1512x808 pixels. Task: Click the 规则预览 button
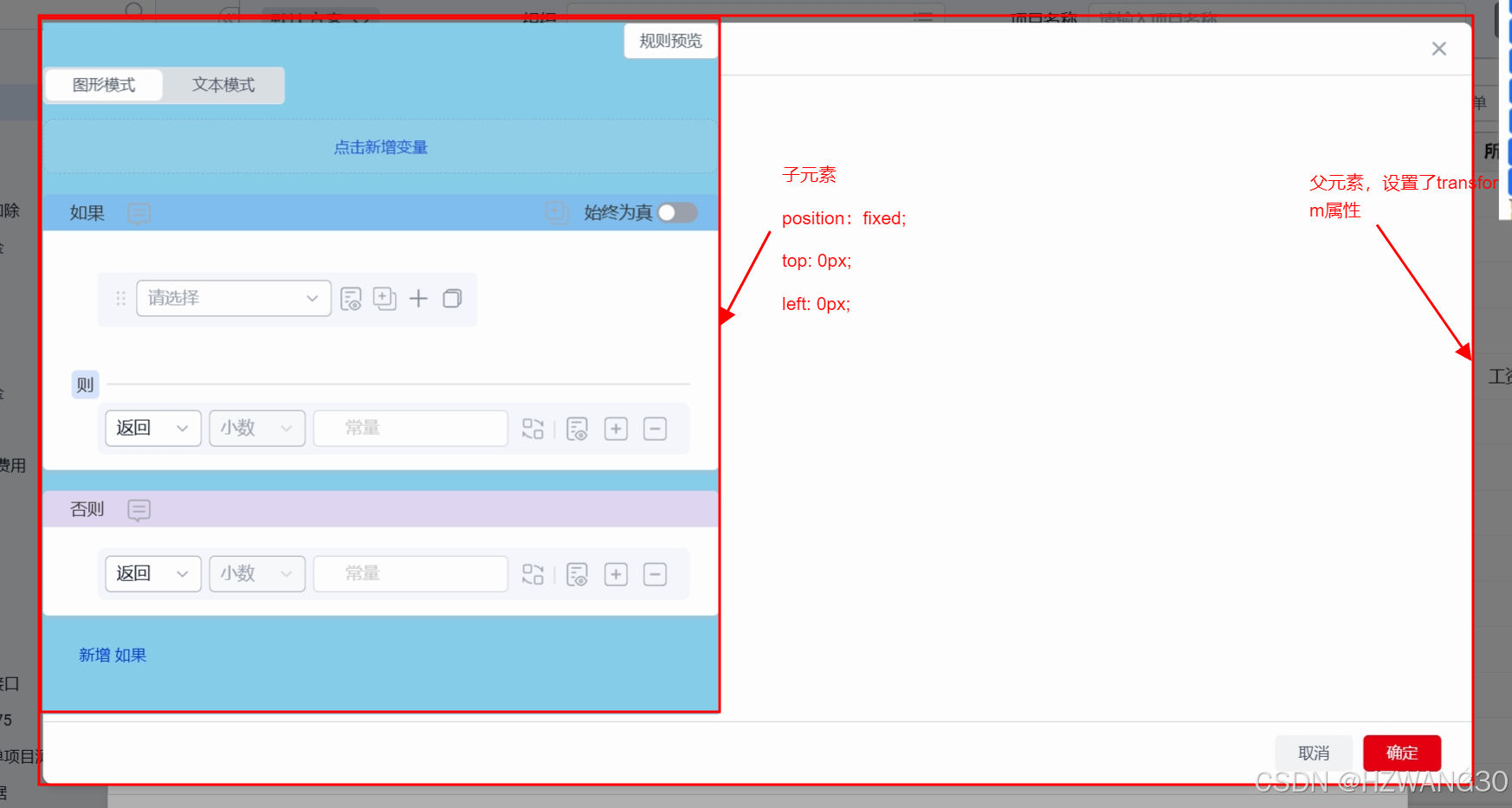click(x=670, y=41)
